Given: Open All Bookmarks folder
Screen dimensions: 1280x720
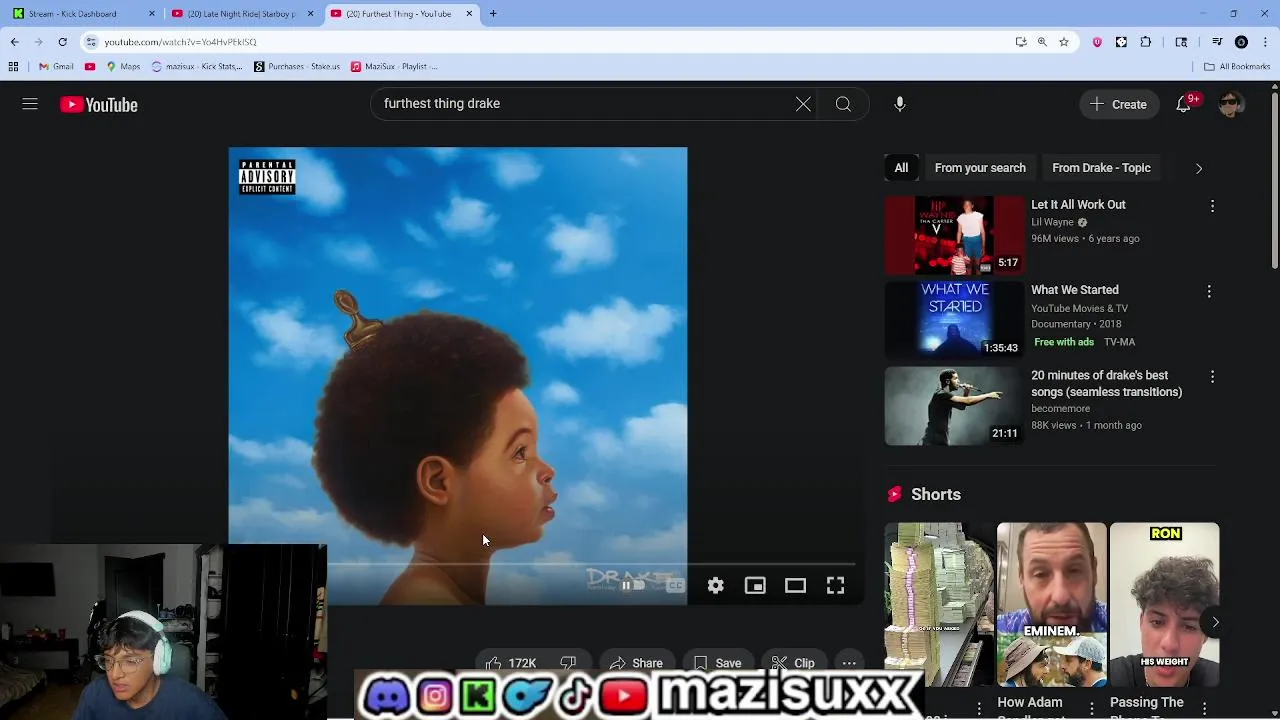Looking at the screenshot, I should point(1237,66).
